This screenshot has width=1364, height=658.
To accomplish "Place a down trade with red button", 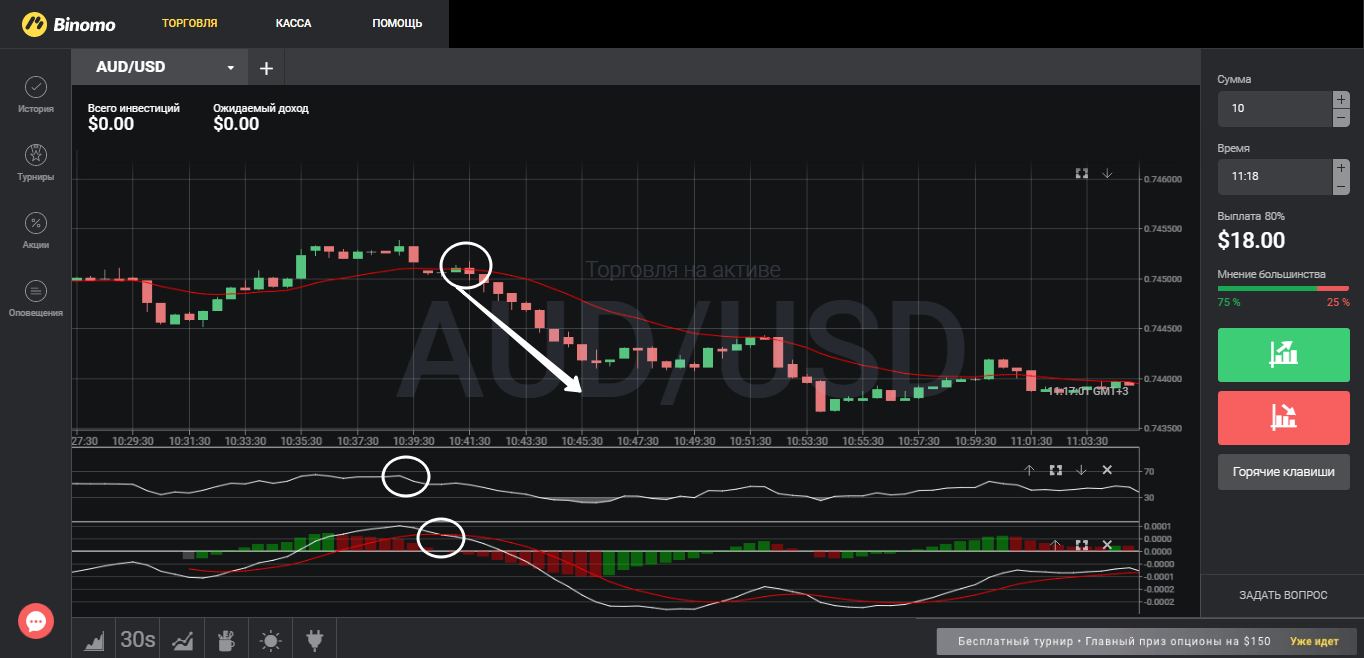I will pyautogui.click(x=1283, y=418).
